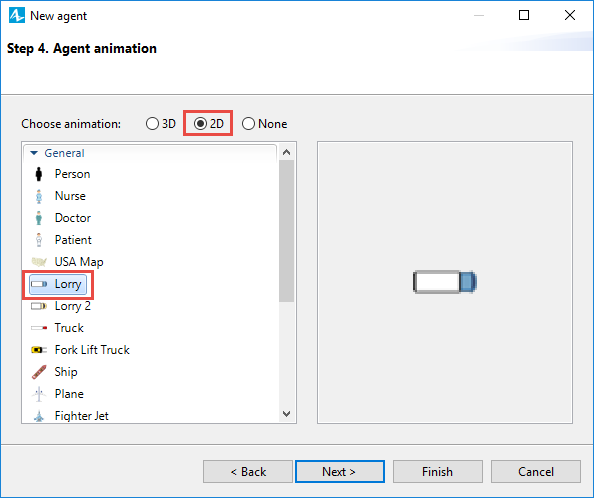Click the lorry preview image
The height and width of the screenshot is (498, 594).
[x=445, y=282]
